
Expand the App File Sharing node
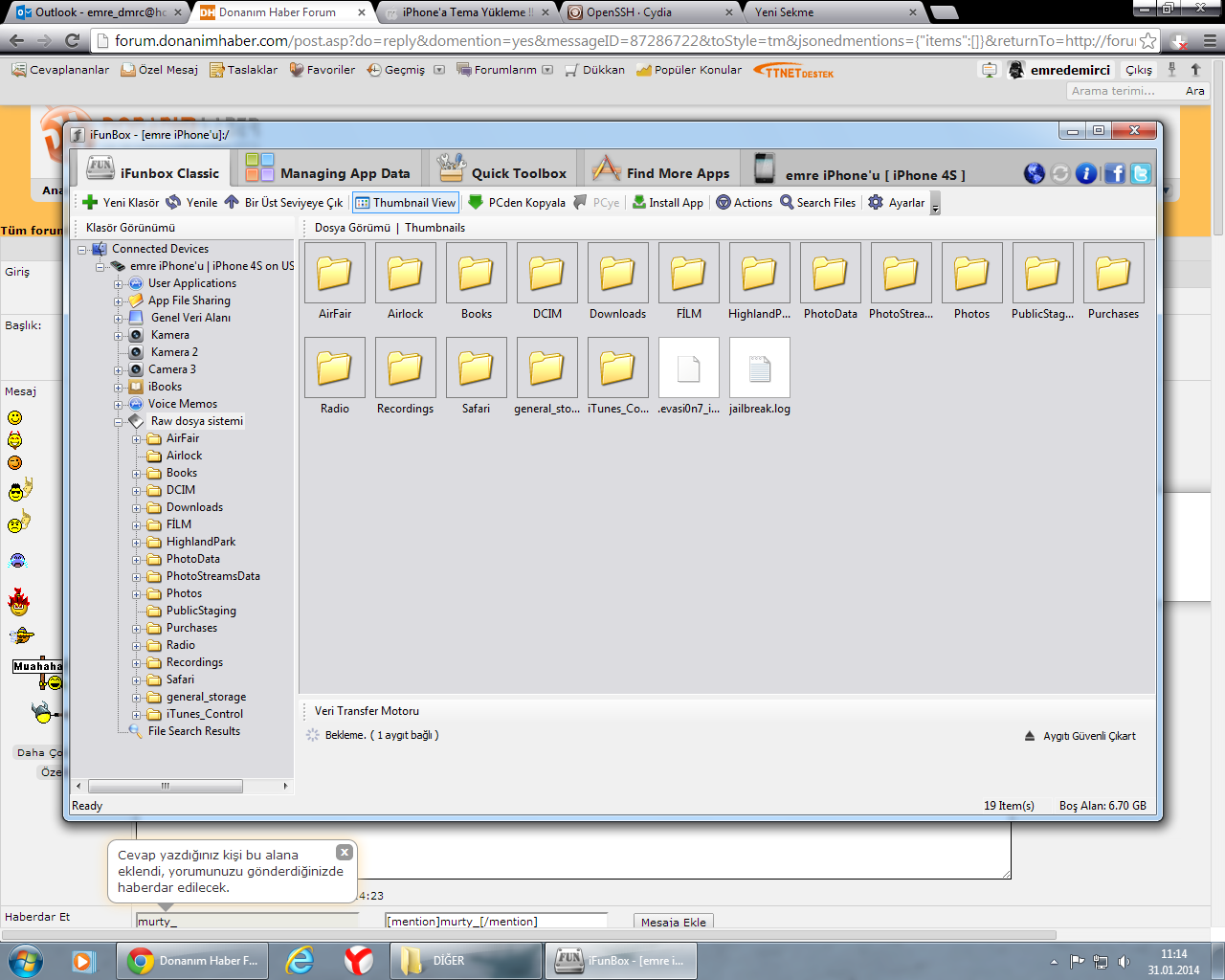(119, 301)
